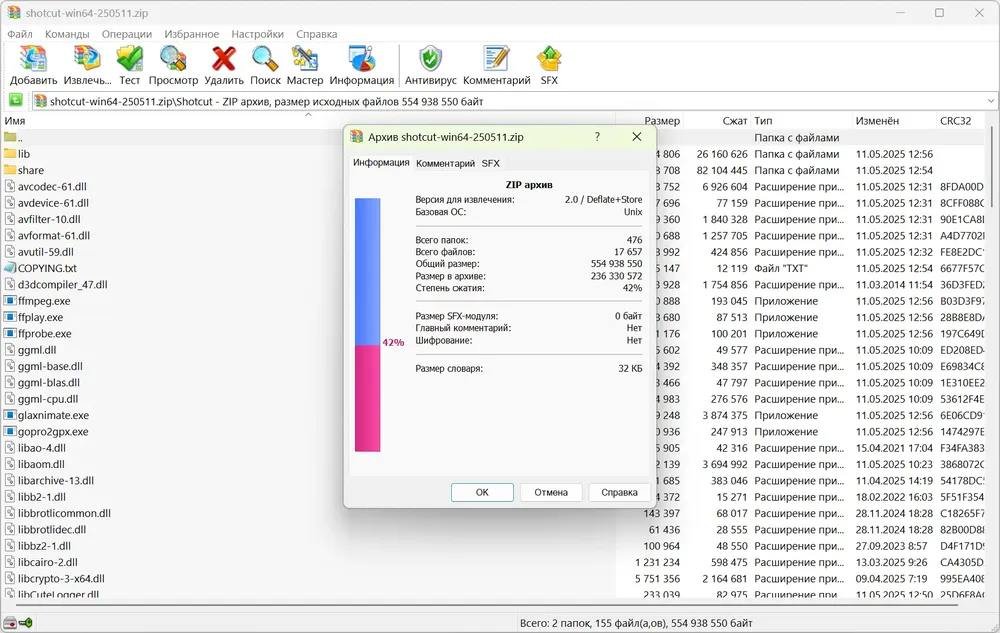The width and height of the screenshot is (1000, 633).
Task: Close the archive info dialog
Action: (x=636, y=137)
